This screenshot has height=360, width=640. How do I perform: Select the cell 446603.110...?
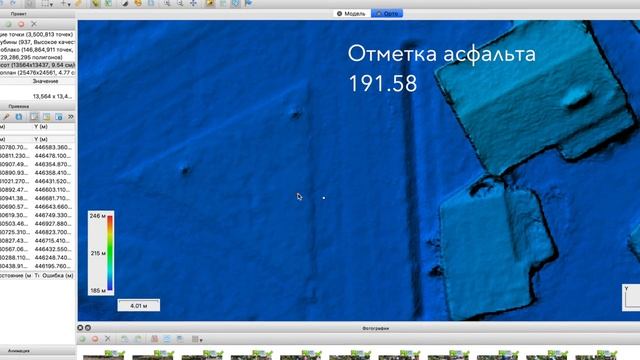(x=53, y=189)
